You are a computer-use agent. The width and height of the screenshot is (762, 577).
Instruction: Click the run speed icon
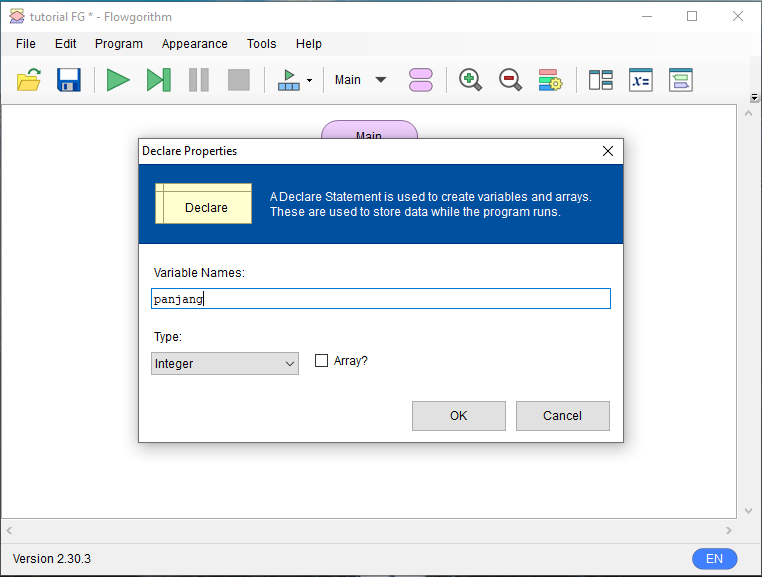click(x=289, y=80)
